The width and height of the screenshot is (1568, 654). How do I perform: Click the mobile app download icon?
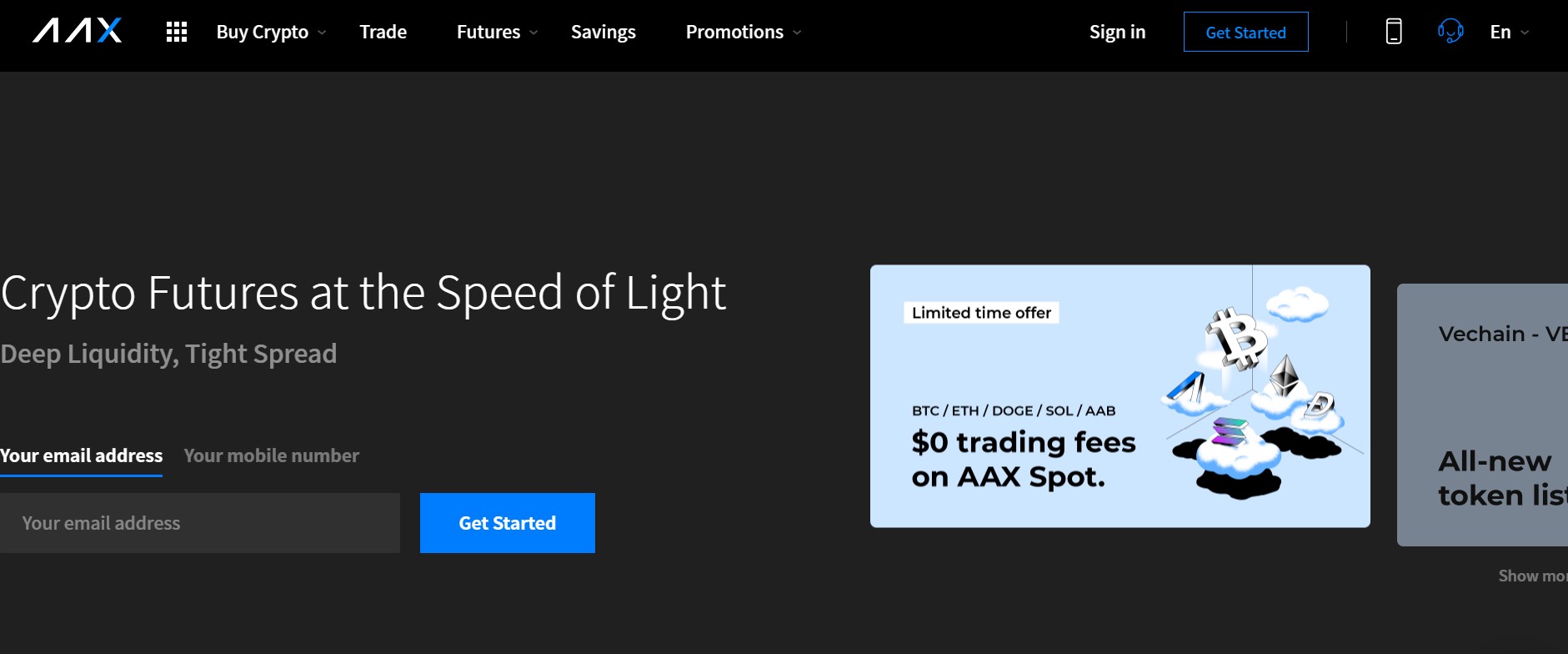click(1393, 31)
